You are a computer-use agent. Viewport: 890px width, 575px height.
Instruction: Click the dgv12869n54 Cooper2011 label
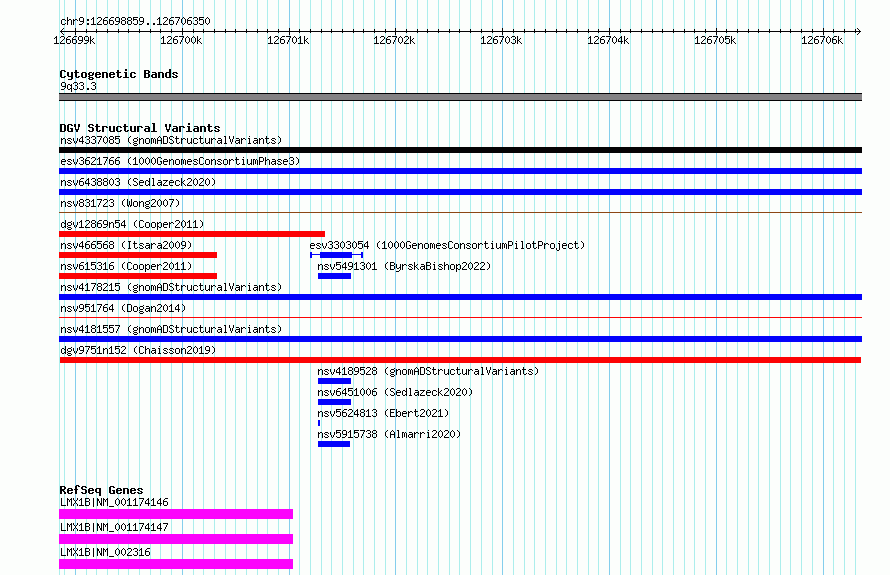pyautogui.click(x=132, y=224)
